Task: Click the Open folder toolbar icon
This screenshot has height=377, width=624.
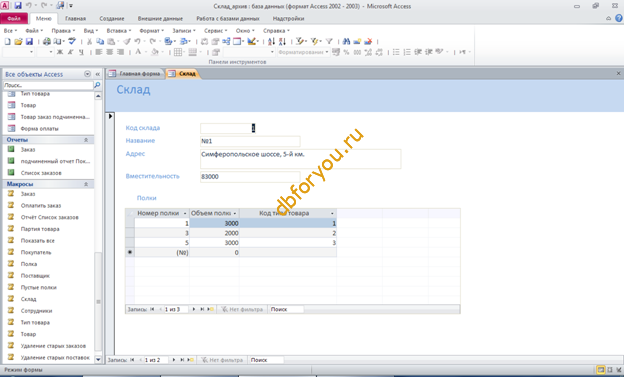Action: click(x=18, y=41)
